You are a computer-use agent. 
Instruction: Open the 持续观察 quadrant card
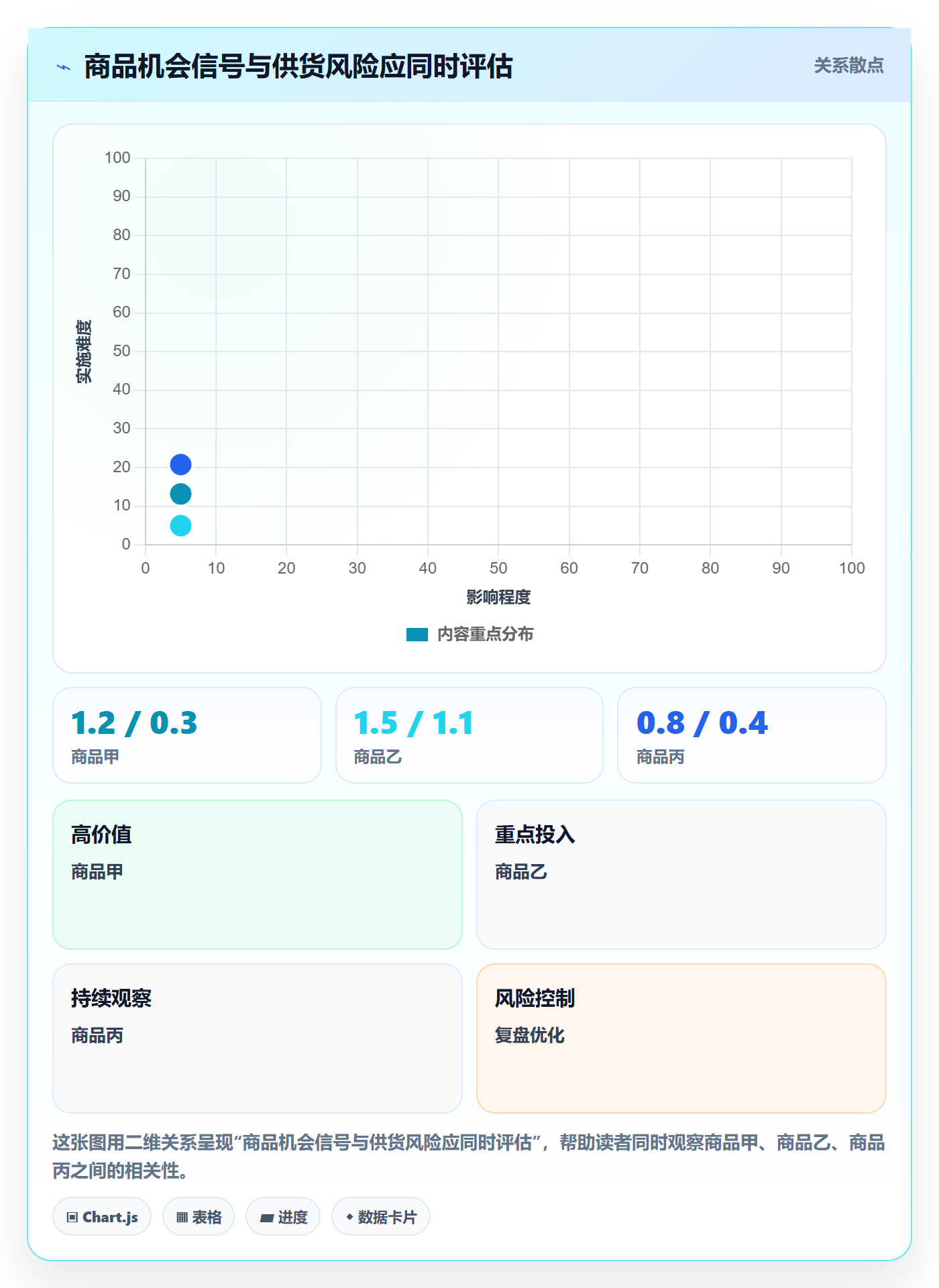(x=258, y=1038)
